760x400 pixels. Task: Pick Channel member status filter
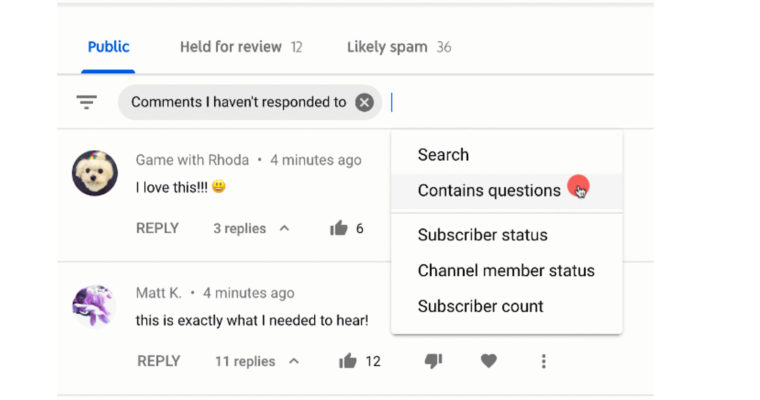pyautogui.click(x=506, y=271)
